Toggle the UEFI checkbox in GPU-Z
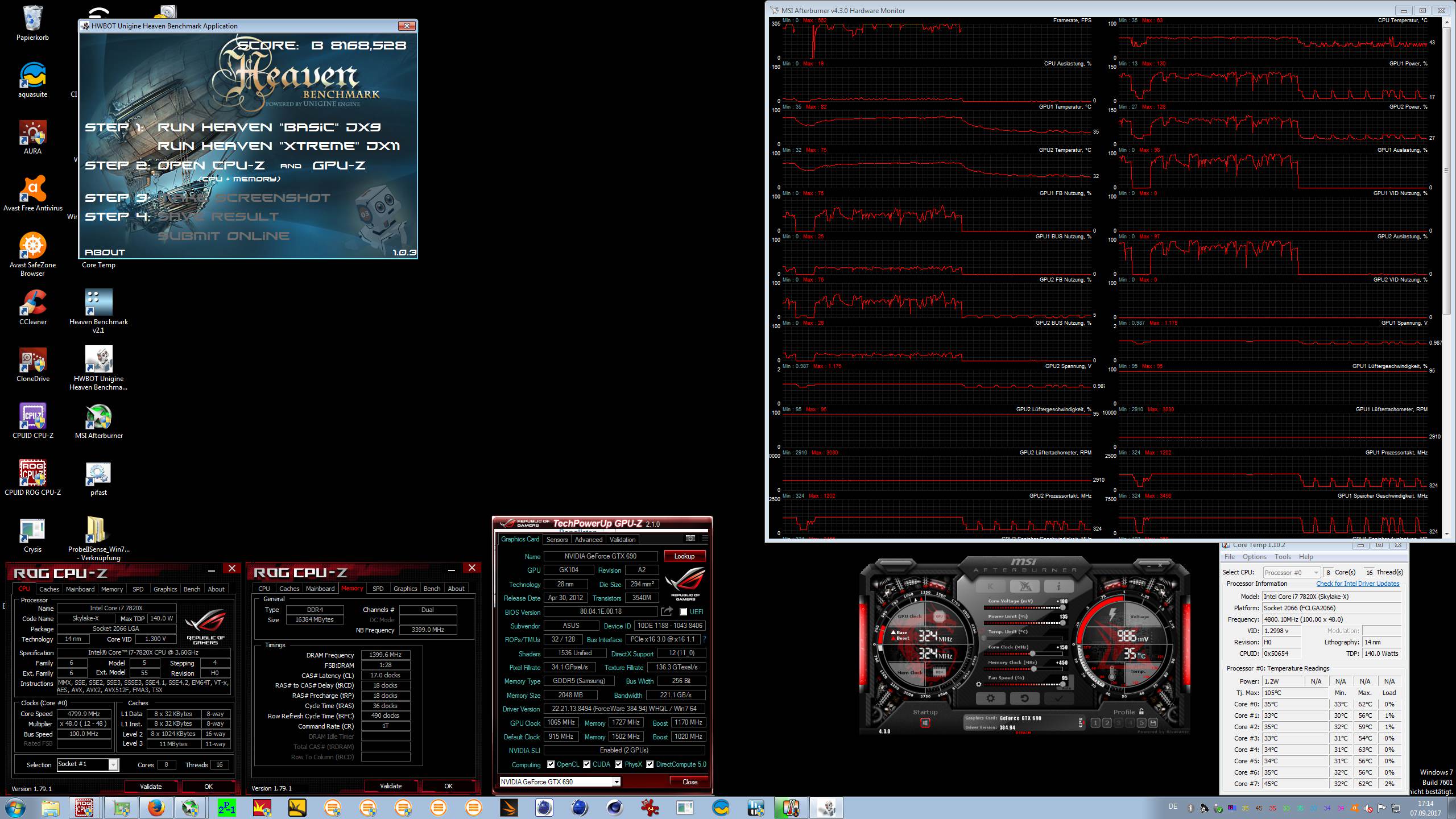 683,612
